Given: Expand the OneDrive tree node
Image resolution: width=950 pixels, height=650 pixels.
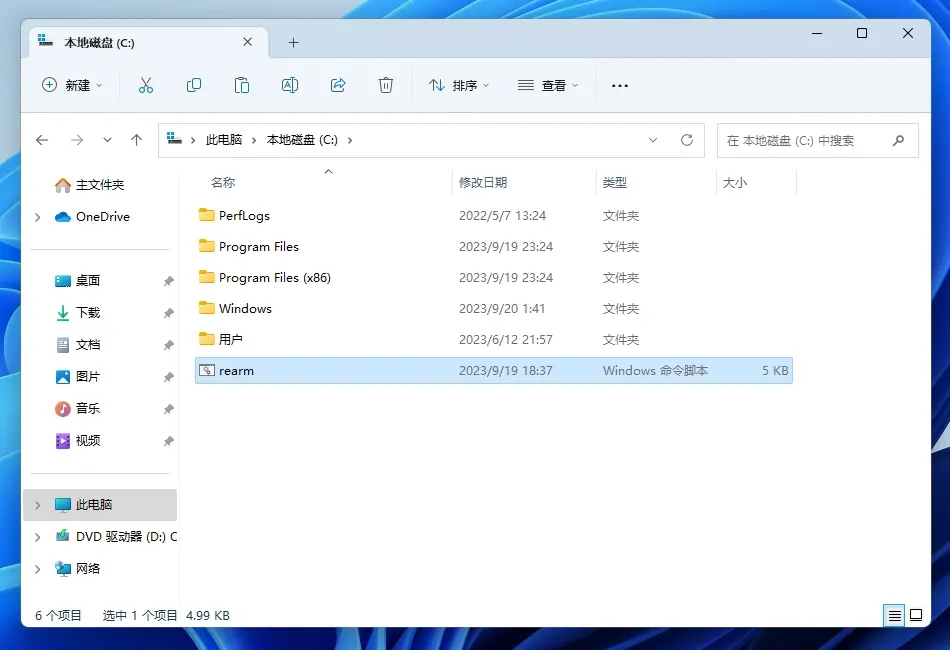Looking at the screenshot, I should [38, 217].
